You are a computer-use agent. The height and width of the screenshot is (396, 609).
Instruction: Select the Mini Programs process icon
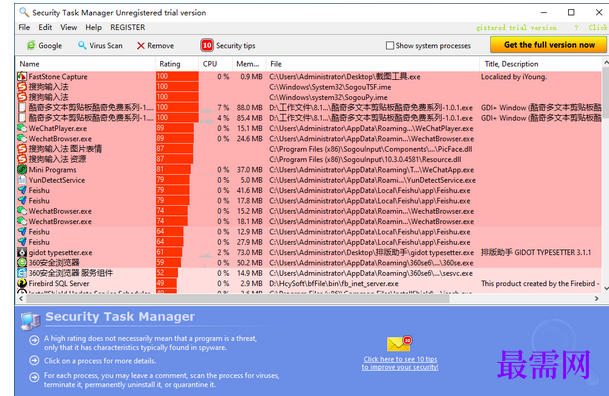[22, 170]
